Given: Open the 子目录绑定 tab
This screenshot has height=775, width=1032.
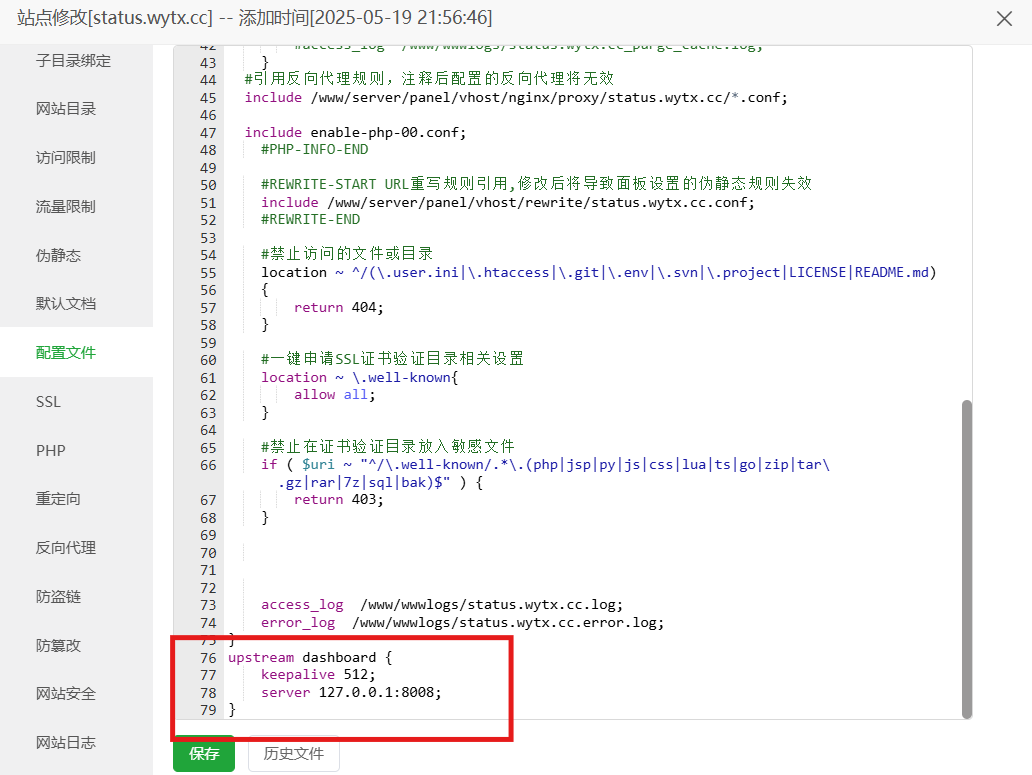Looking at the screenshot, I should click(73, 61).
